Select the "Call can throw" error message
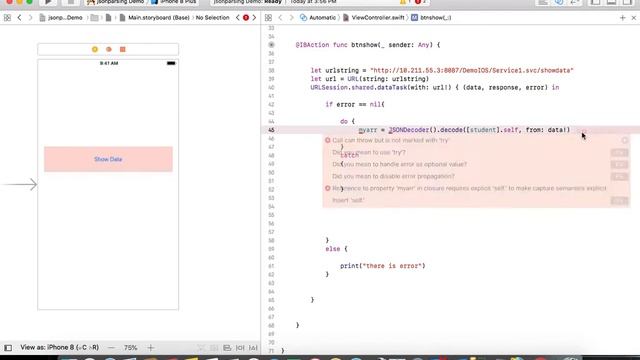This screenshot has height=360, width=640. click(390, 140)
